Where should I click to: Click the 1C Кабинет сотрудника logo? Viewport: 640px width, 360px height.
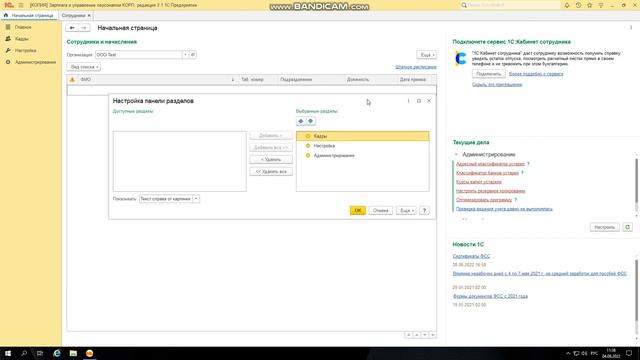pyautogui.click(x=460, y=58)
